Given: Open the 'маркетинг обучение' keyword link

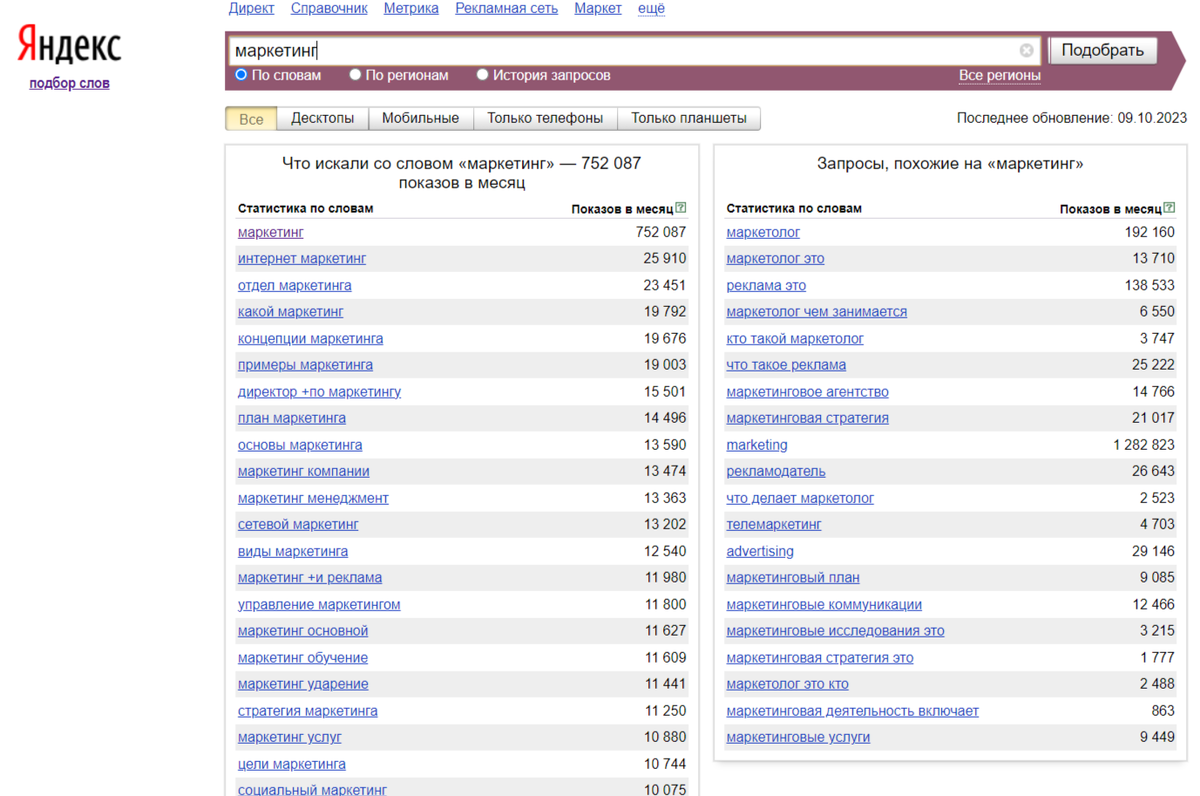Looking at the screenshot, I should pyautogui.click(x=303, y=658).
